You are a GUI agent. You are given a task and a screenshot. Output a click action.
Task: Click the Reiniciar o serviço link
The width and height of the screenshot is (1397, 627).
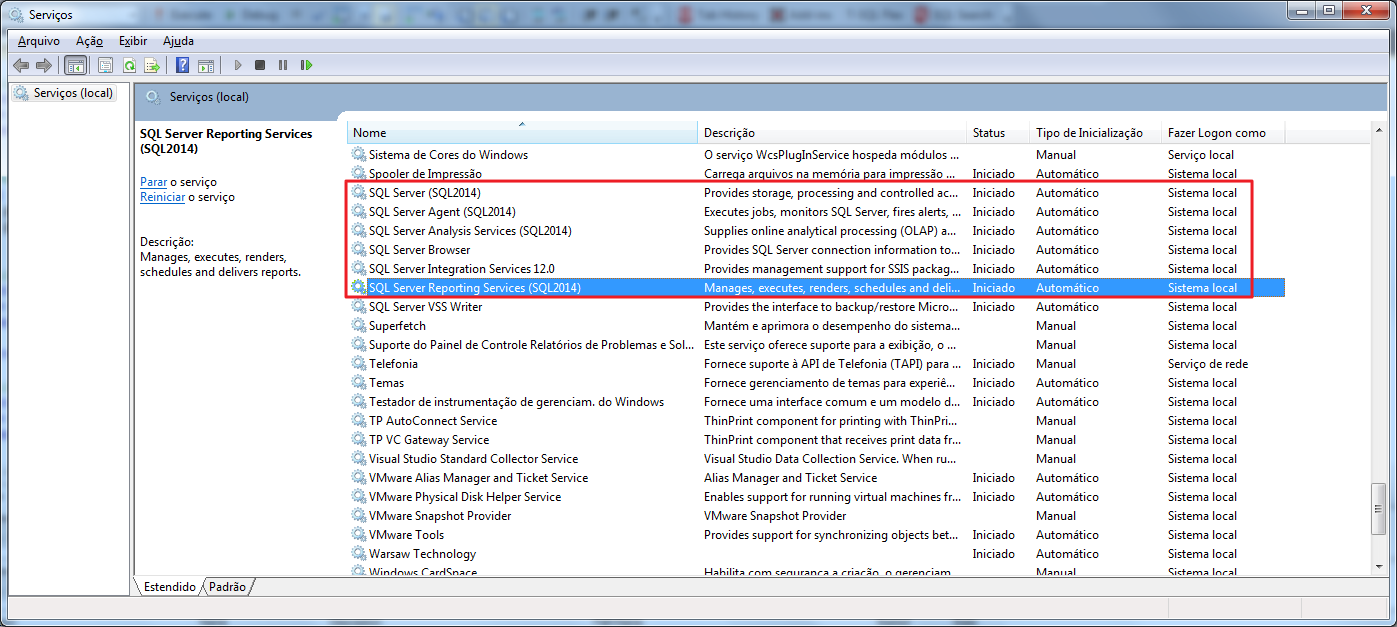click(162, 197)
